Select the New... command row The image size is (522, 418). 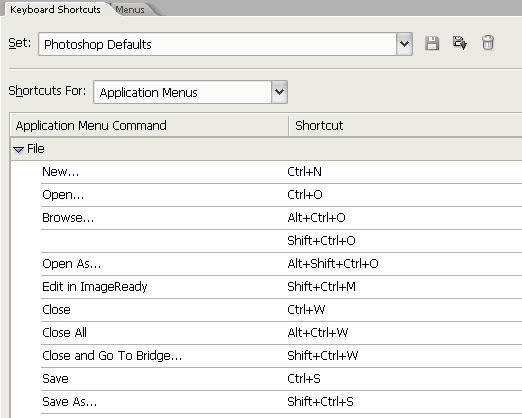pos(281,172)
